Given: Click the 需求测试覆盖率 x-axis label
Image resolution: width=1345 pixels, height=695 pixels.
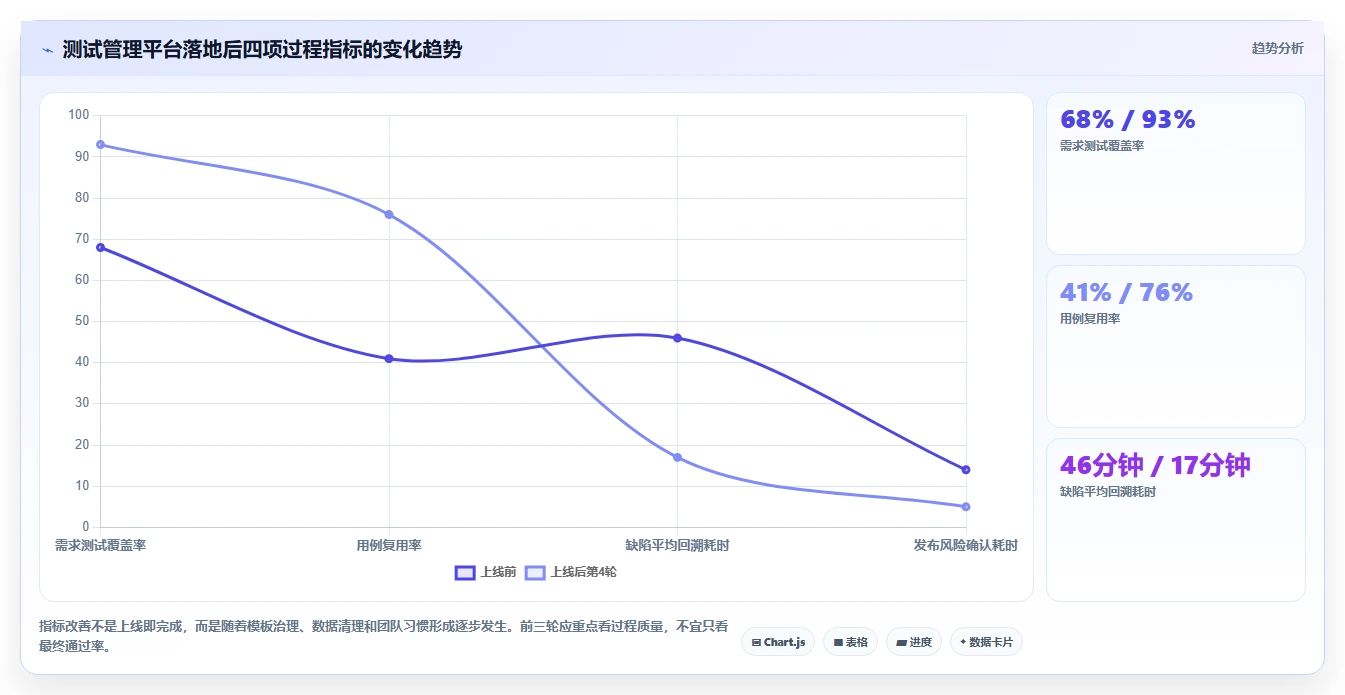Looking at the screenshot, I should click(101, 545).
